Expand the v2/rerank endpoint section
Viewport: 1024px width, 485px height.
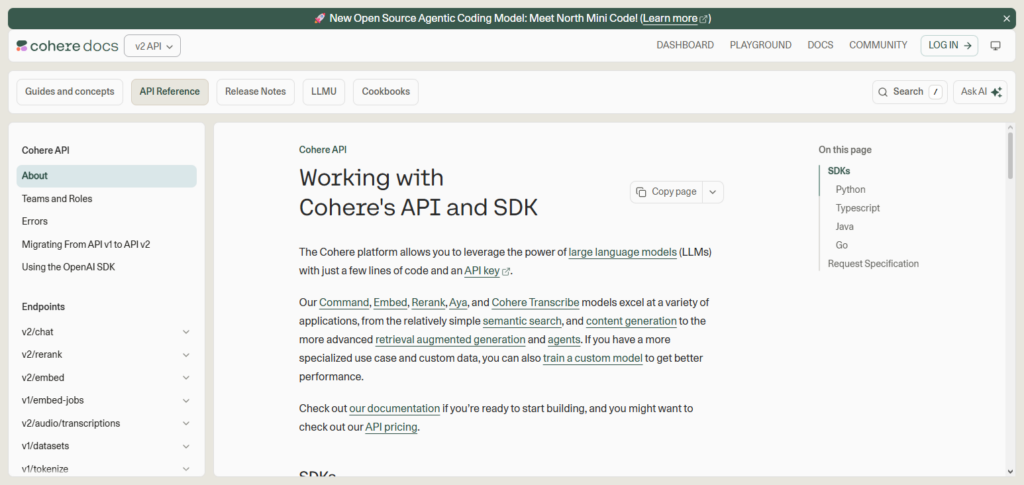(186, 354)
